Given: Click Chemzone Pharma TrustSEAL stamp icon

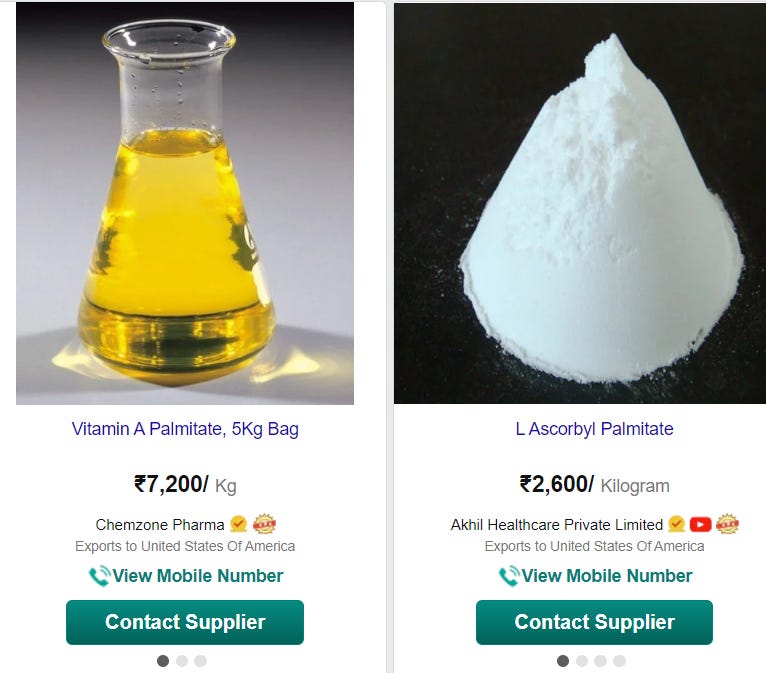Looking at the screenshot, I should [x=264, y=524].
